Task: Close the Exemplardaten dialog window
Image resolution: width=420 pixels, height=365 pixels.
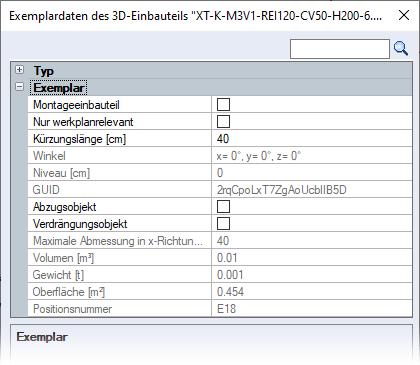Action: click(404, 15)
